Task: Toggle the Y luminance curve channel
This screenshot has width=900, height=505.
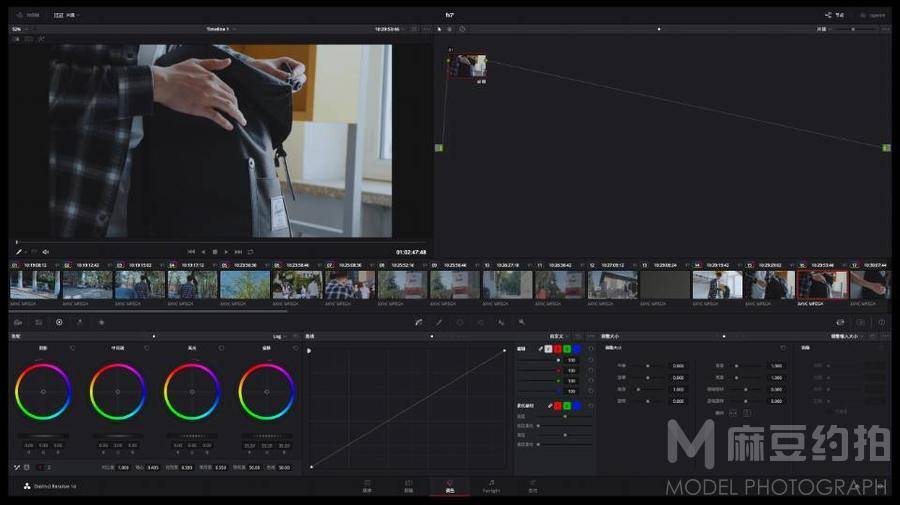Action: (x=548, y=349)
